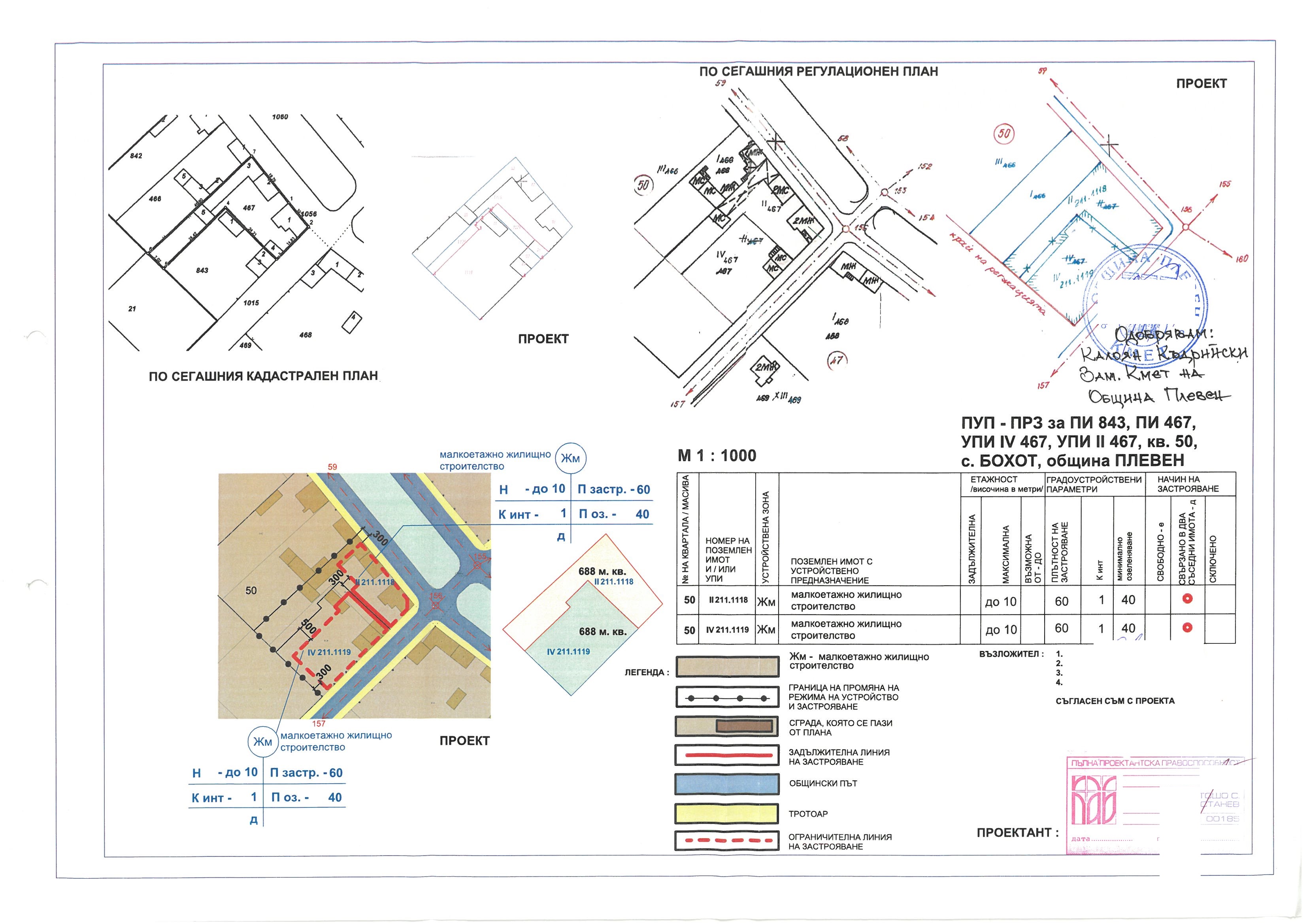Click the upper 688 м. кв. area label
Image resolution: width=1307 pixels, height=924 pixels.
pos(602,571)
